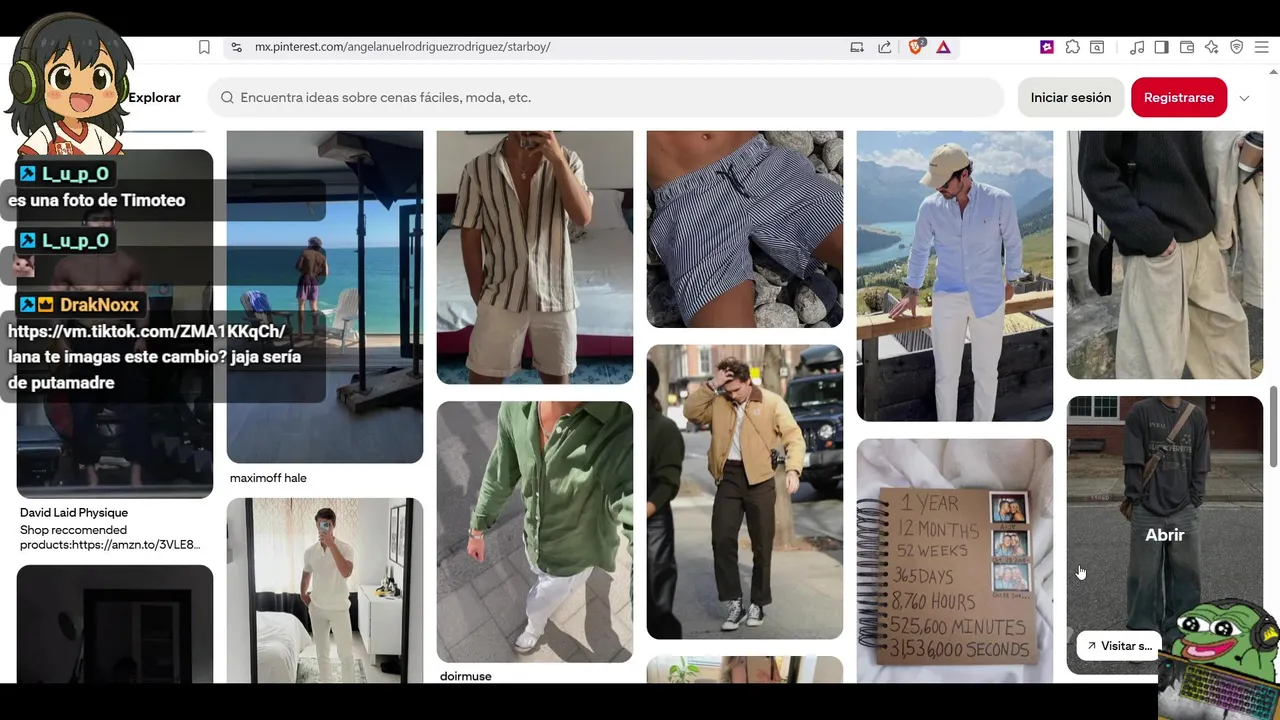
Task: Open the striped blue shorts pin
Action: click(745, 228)
